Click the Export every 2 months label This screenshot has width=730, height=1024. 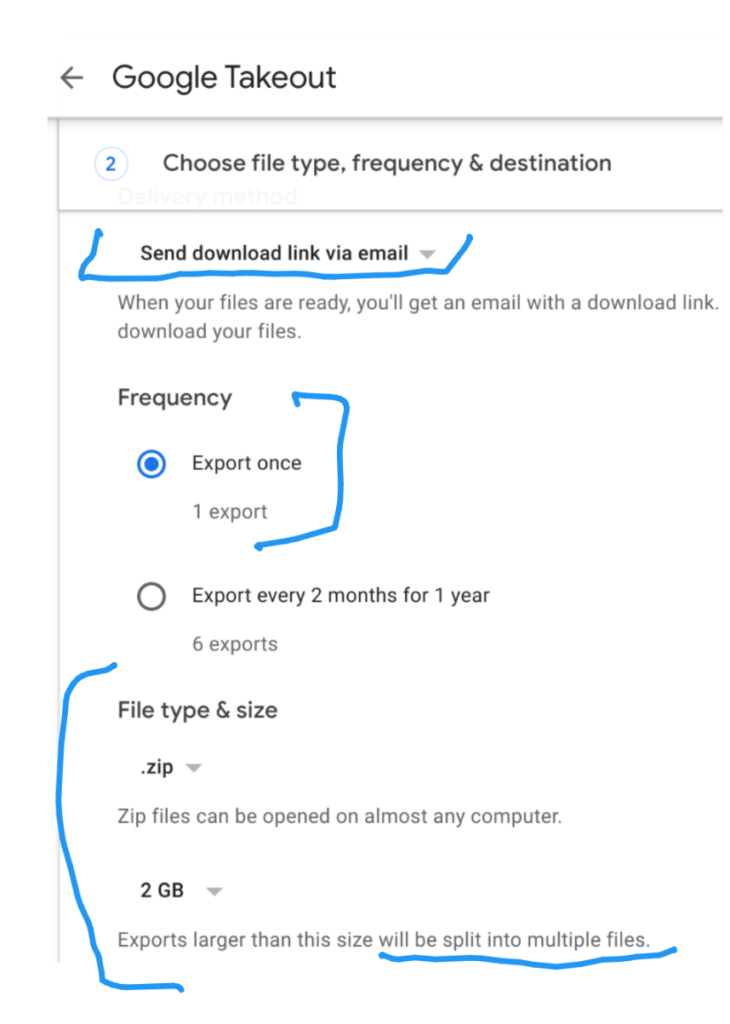click(341, 596)
